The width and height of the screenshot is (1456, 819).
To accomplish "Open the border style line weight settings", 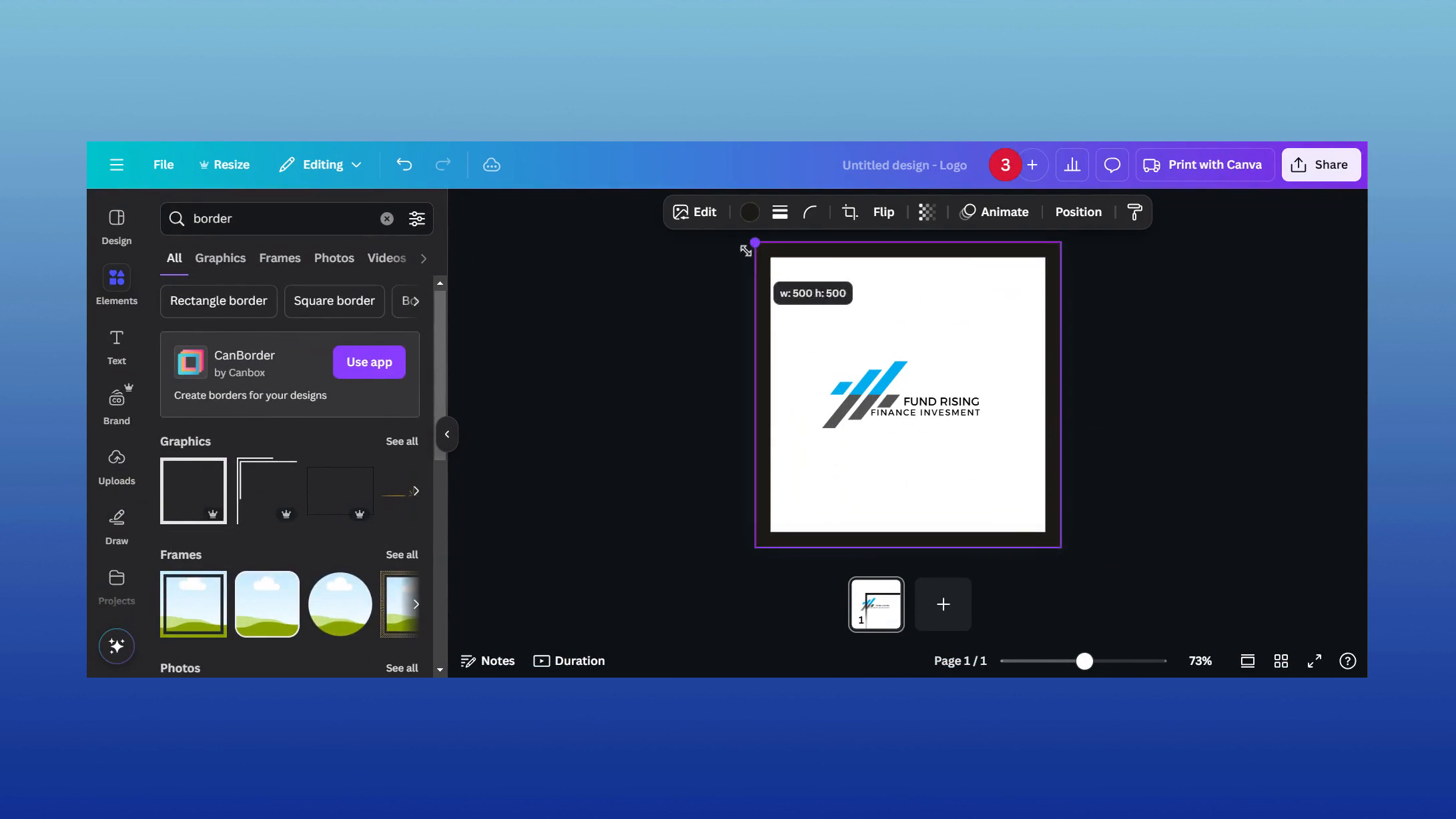I will (x=779, y=211).
